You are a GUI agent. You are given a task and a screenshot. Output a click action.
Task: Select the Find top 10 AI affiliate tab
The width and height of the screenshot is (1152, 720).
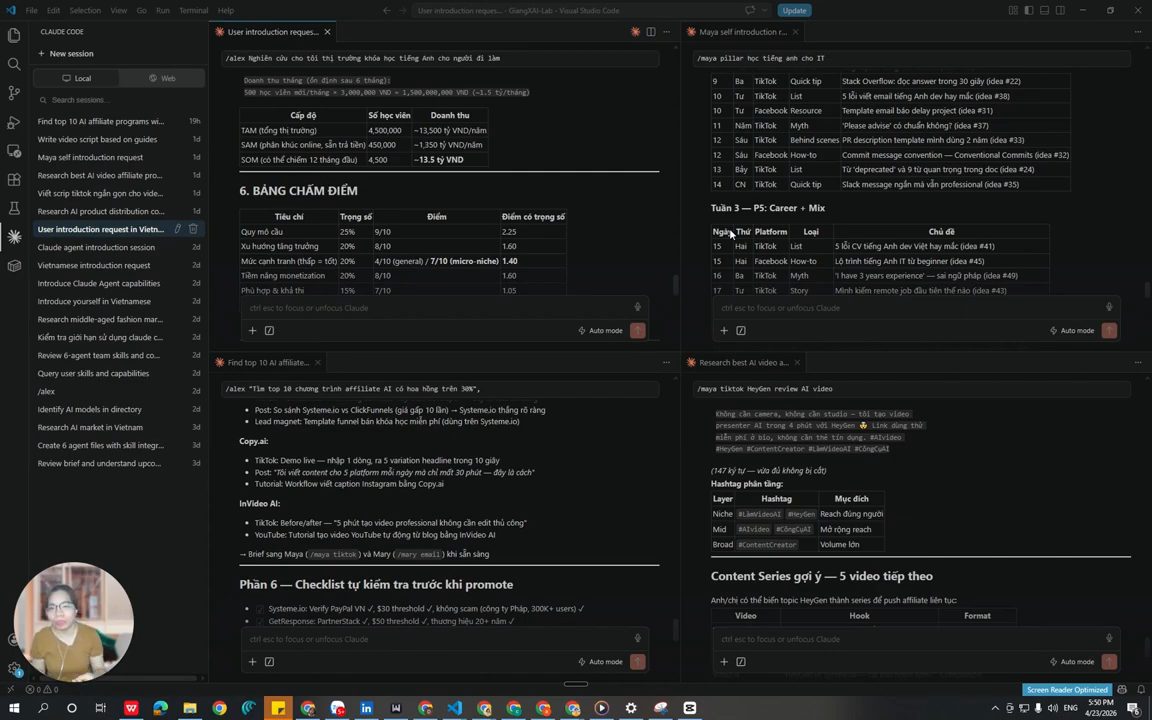268,362
